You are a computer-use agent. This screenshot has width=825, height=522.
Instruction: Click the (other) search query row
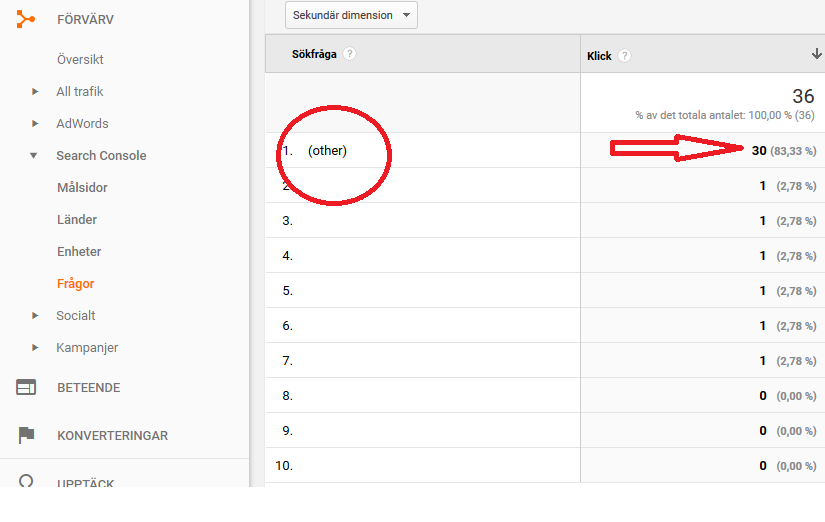coord(327,151)
